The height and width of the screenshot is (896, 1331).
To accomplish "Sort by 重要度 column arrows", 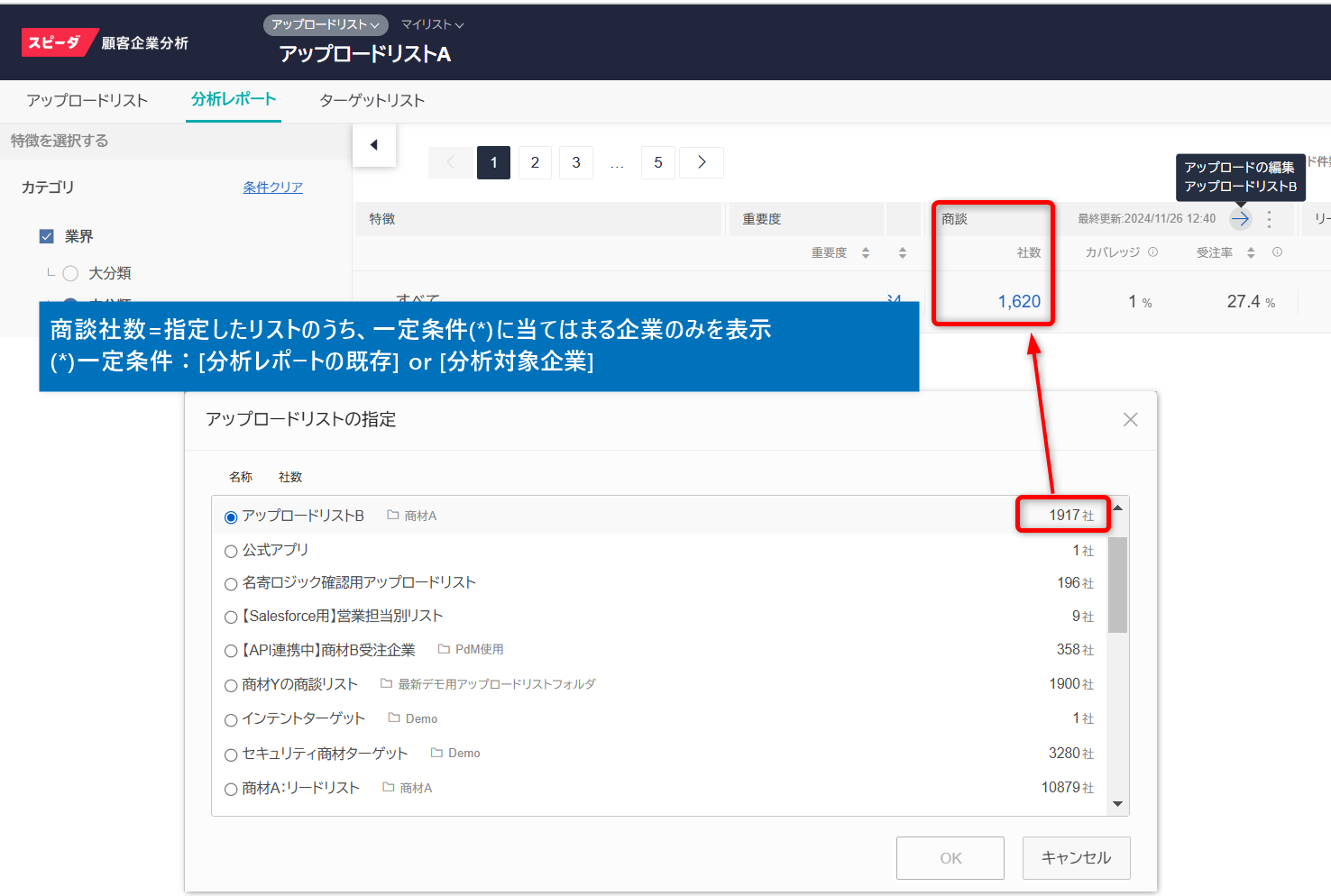I will [x=866, y=253].
